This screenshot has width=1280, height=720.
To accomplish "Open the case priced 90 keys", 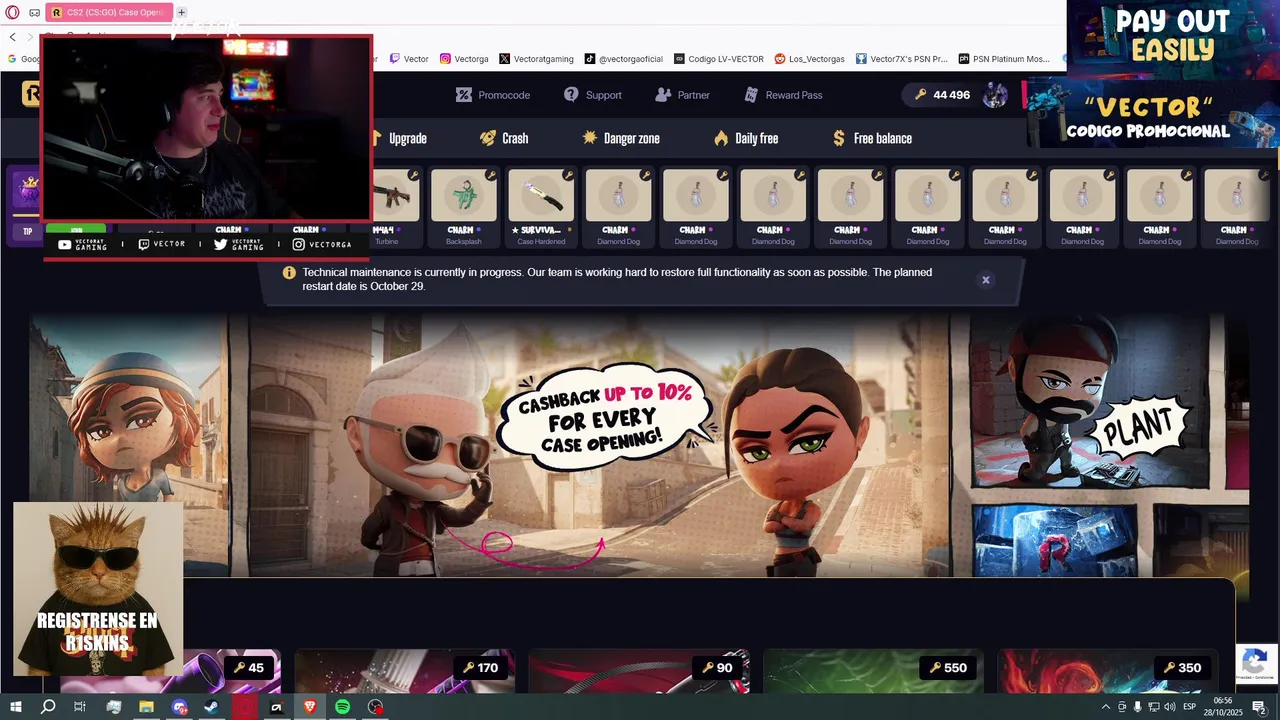I will (639, 671).
